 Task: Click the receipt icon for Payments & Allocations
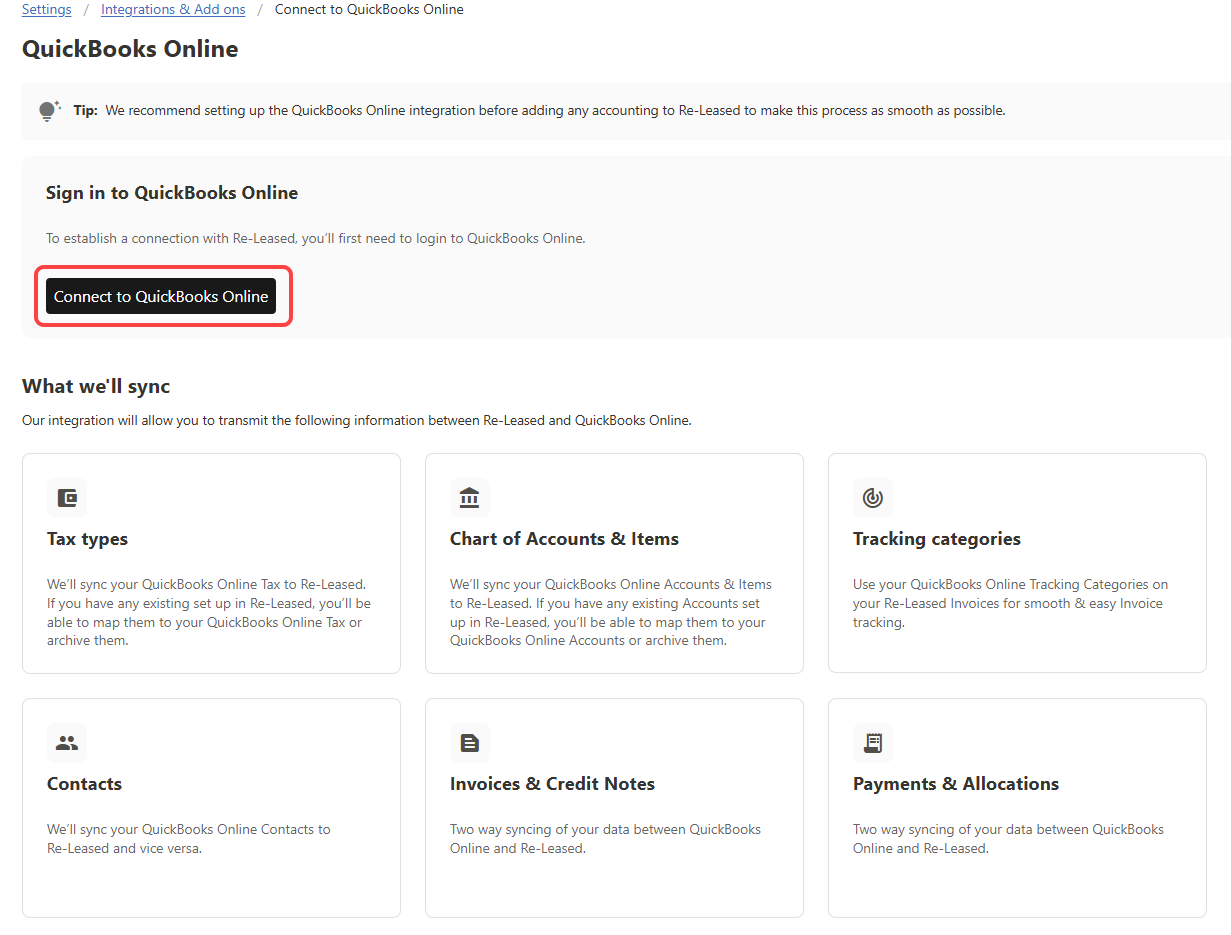[x=872, y=743]
